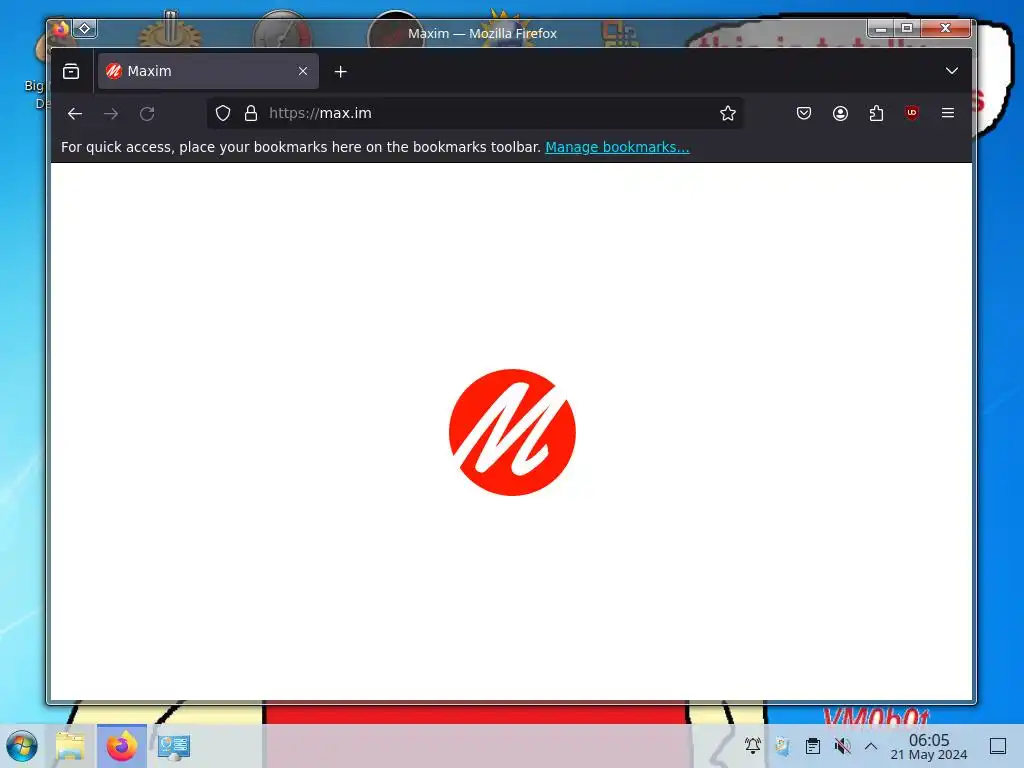Toggle the muted volume tray icon

pos(842,745)
